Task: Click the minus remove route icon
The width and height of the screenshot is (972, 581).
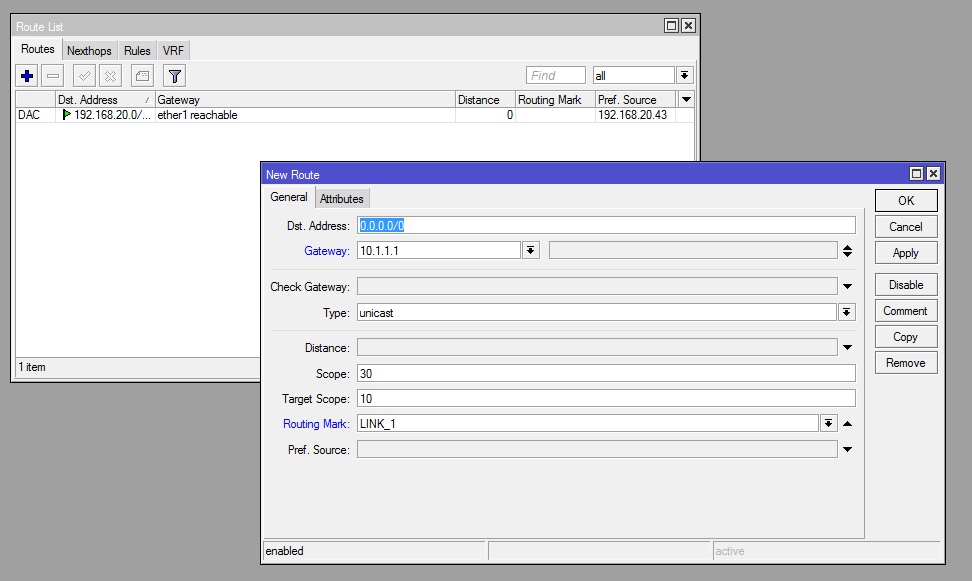Action: [53, 76]
